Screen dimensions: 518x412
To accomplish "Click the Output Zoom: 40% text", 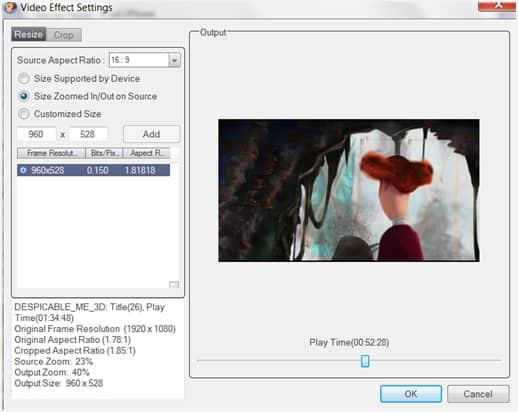I will (52, 372).
